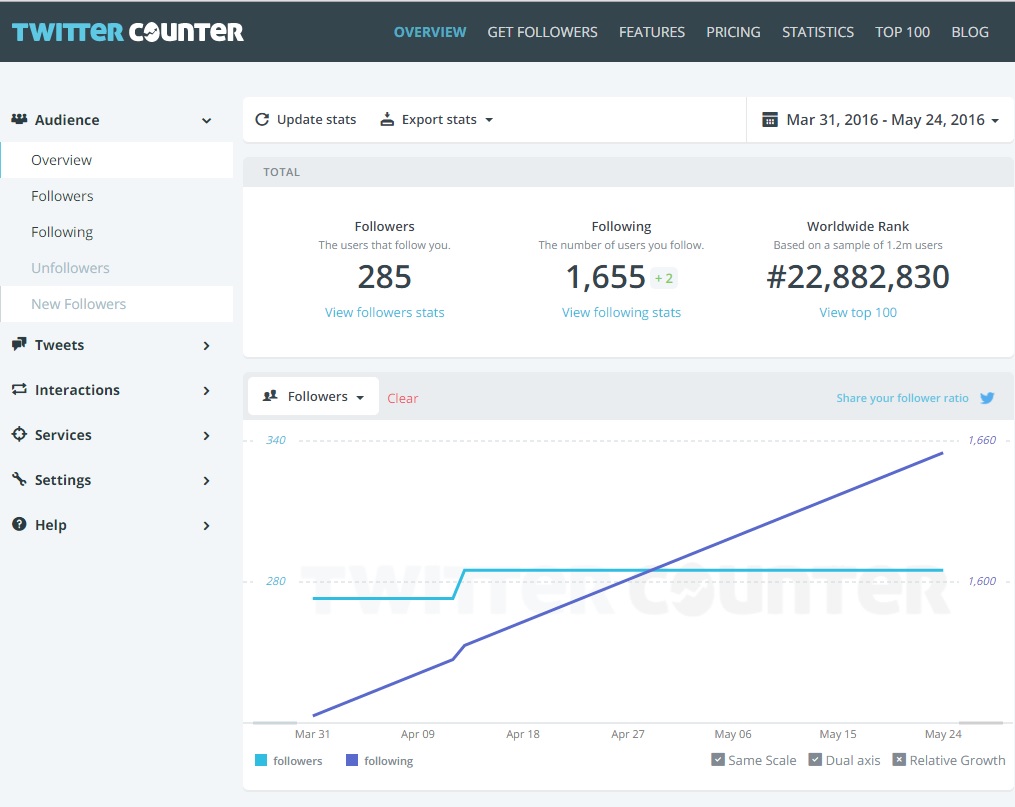Screen dimensions: 1015x807
Task: Click the Interactions retweet icon
Action: pos(19,389)
